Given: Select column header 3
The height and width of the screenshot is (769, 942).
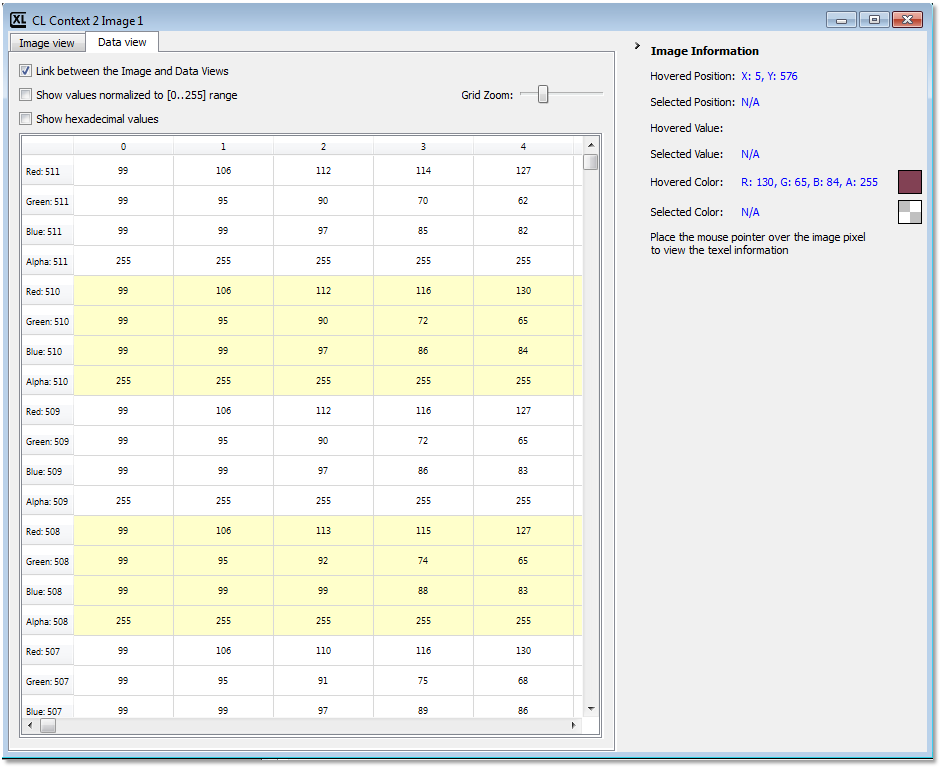Looking at the screenshot, I should click(424, 146).
